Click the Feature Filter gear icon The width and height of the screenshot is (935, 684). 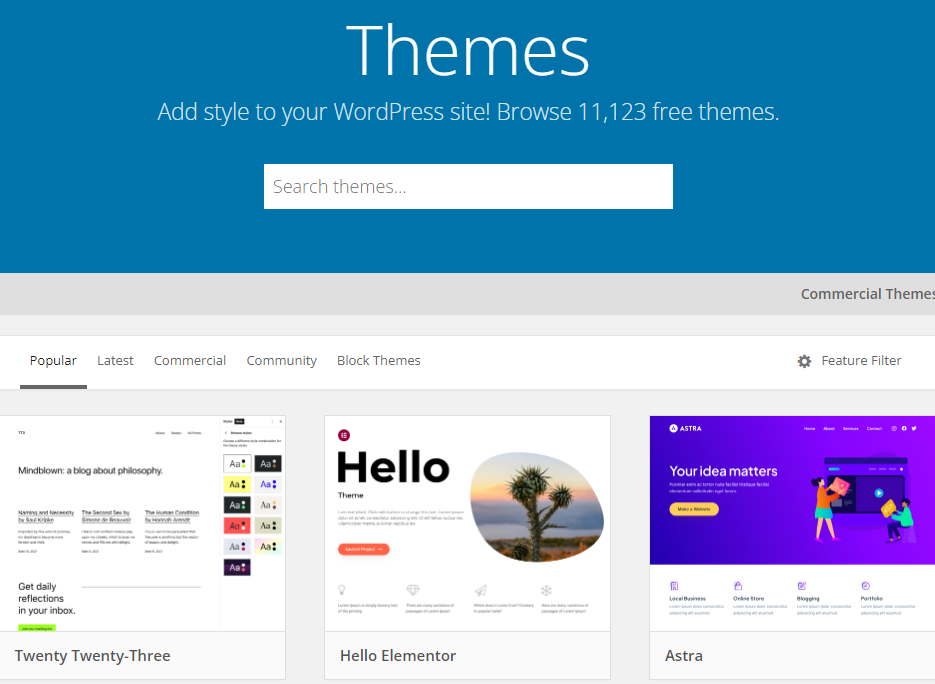point(804,361)
